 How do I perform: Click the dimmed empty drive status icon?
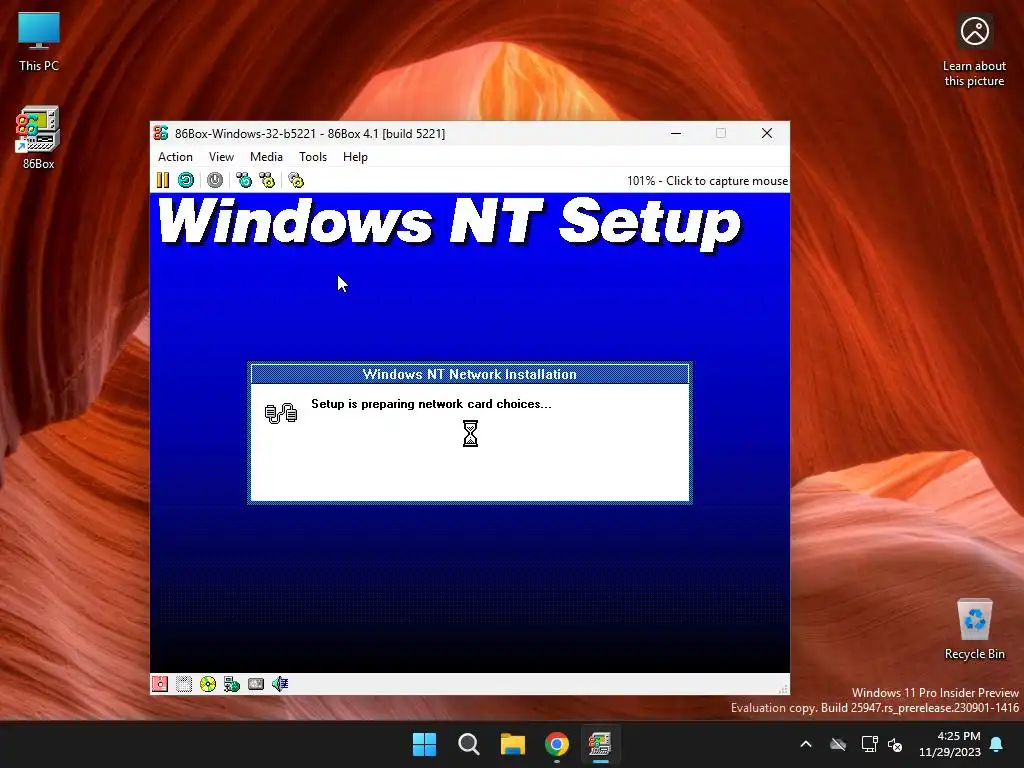pos(184,684)
